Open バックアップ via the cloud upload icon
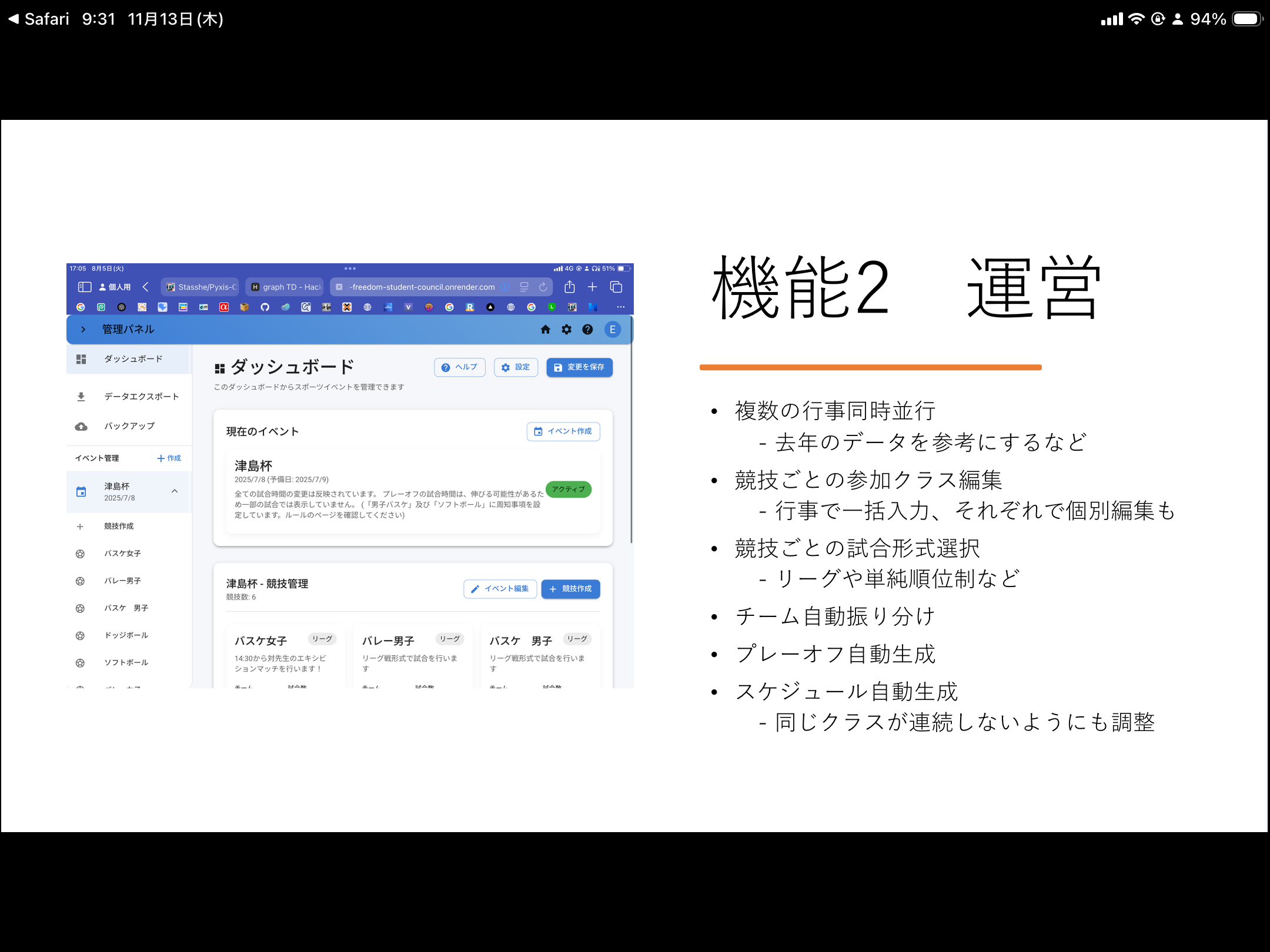 (81, 426)
